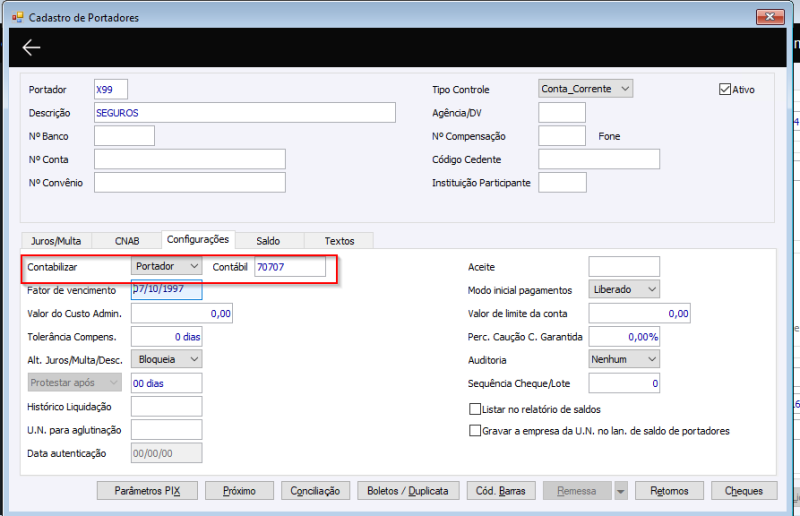800x516 pixels.
Task: Open the Cheques button
Action: pos(744,491)
